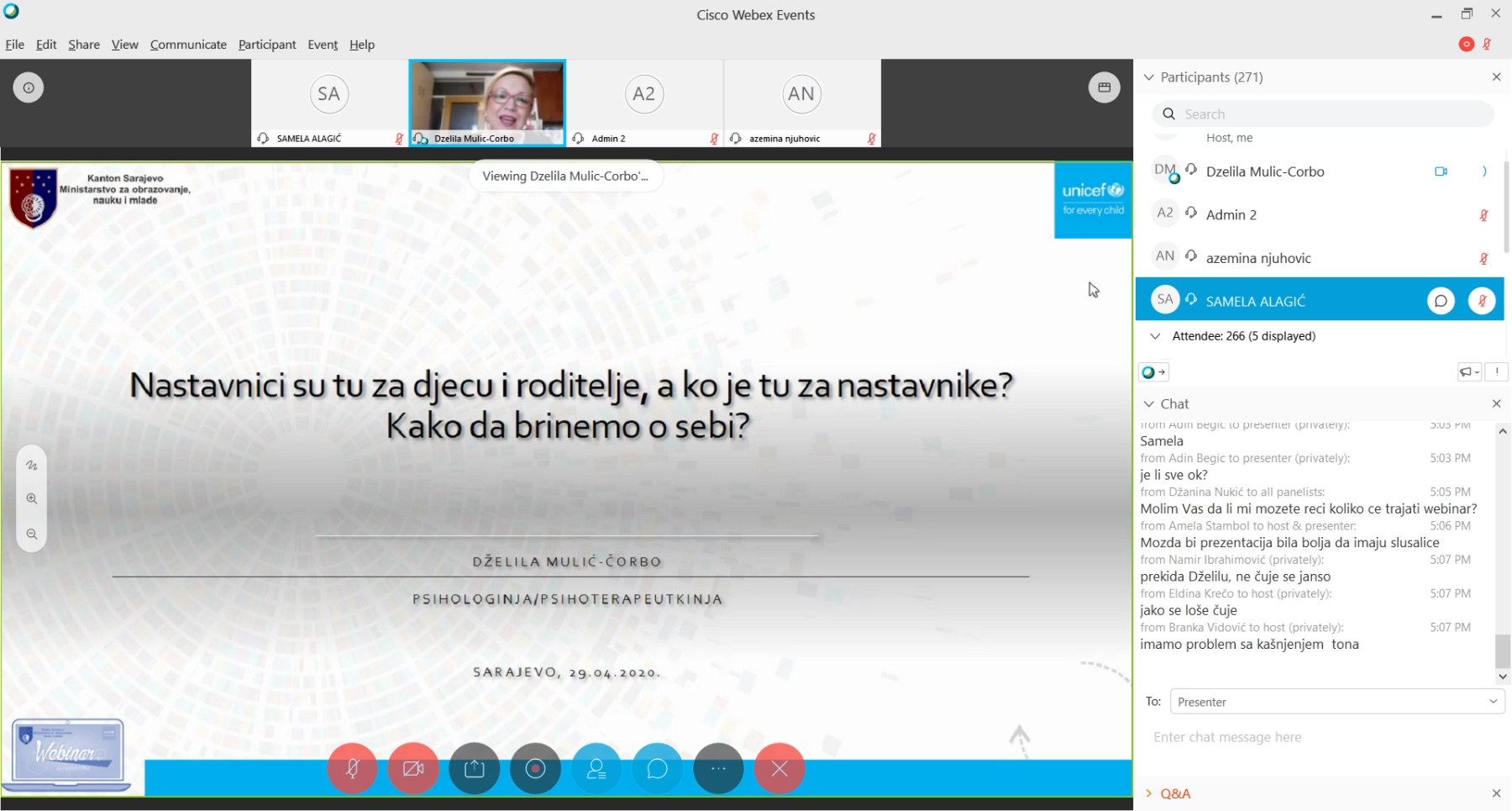Collapse the Attendee list section
Viewport: 1512px width, 811px height.
(x=1155, y=336)
